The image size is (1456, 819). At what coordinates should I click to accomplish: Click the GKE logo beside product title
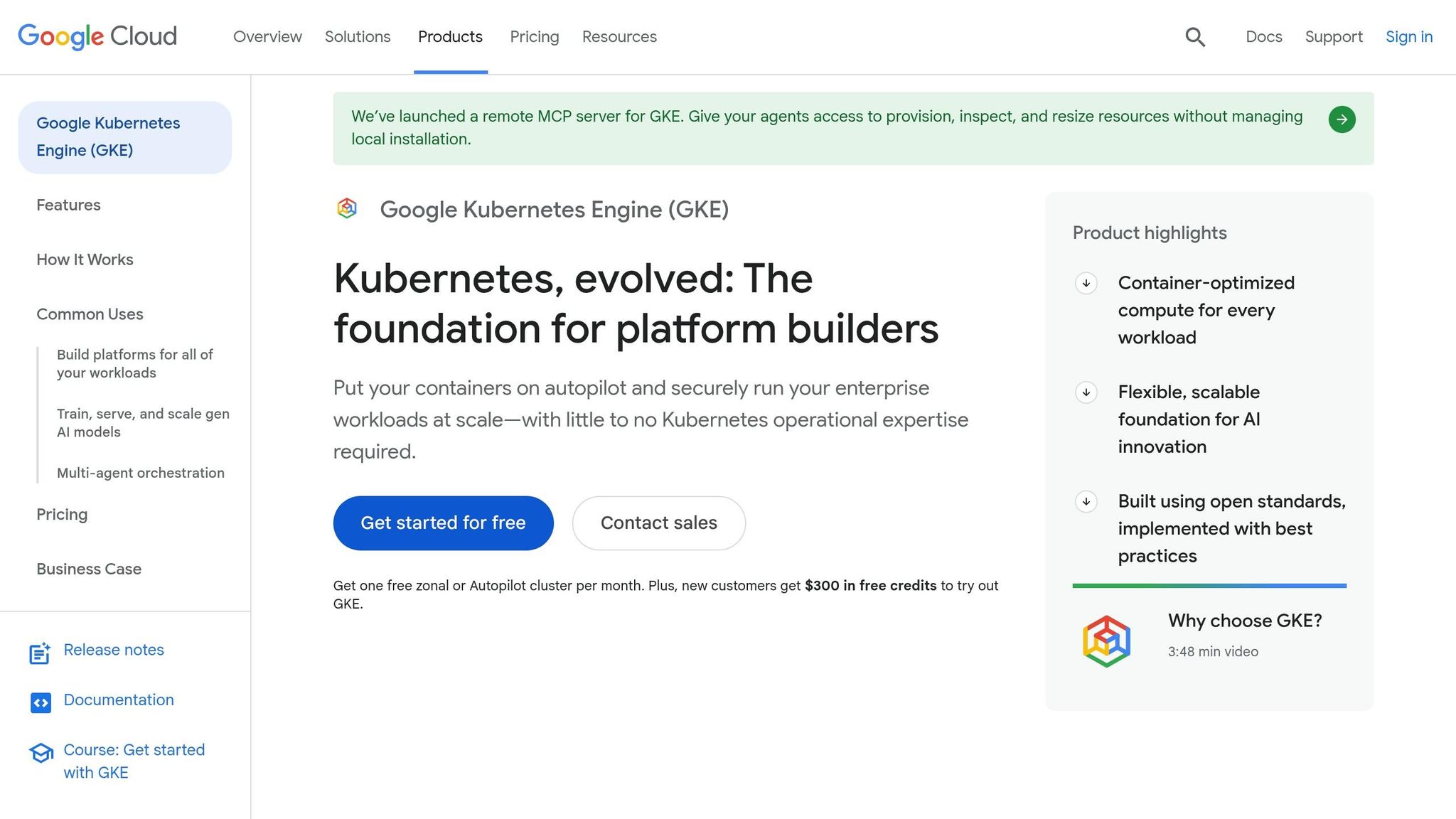click(x=347, y=208)
